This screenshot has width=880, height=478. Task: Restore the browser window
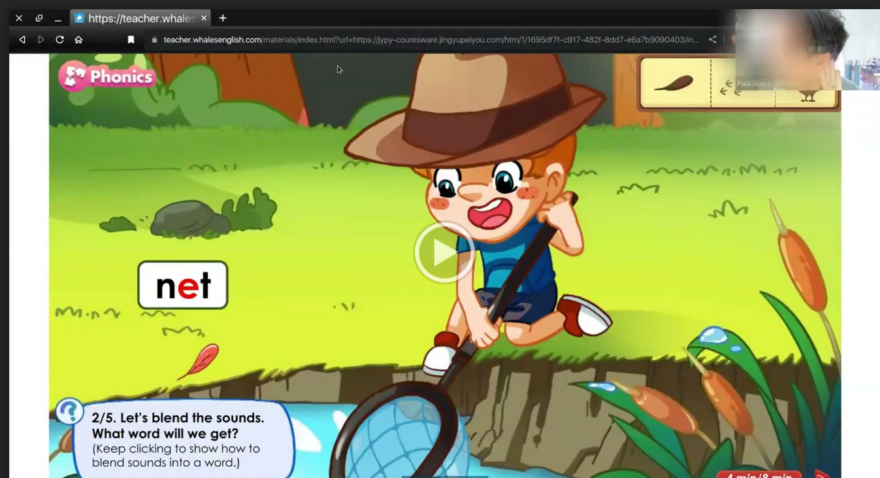click(39, 18)
